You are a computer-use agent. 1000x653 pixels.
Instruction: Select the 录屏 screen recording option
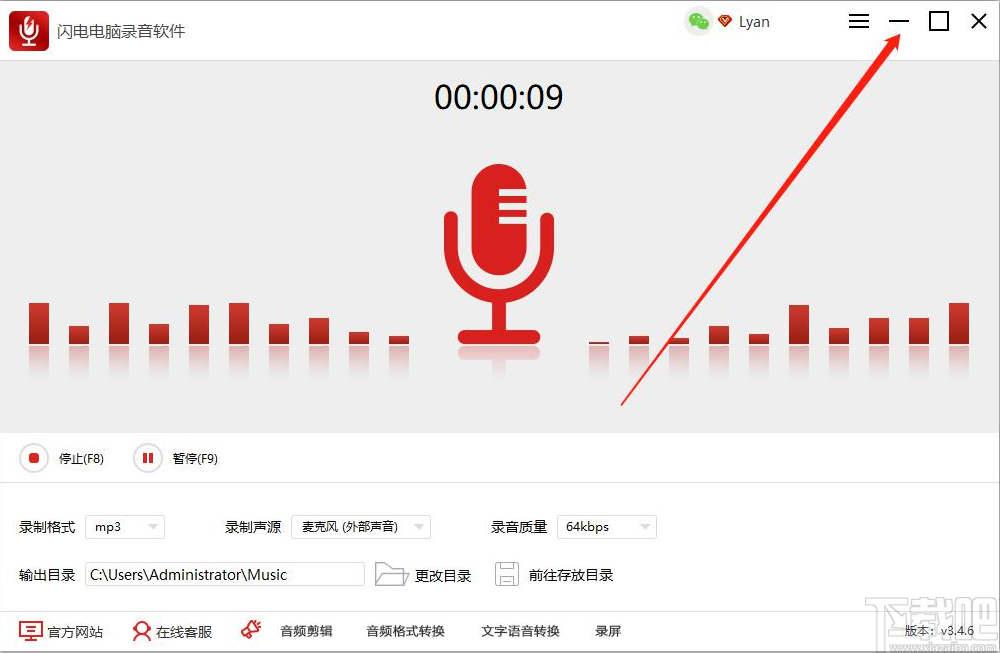click(607, 631)
